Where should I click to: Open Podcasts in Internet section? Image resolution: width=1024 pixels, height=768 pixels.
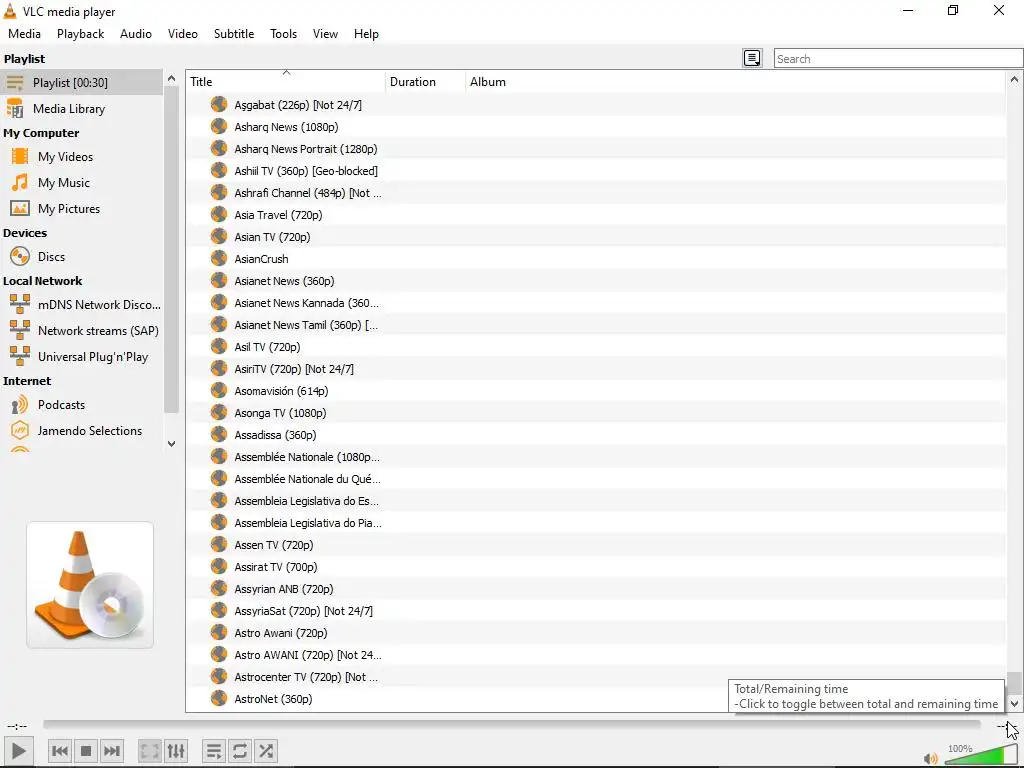click(81, 405)
